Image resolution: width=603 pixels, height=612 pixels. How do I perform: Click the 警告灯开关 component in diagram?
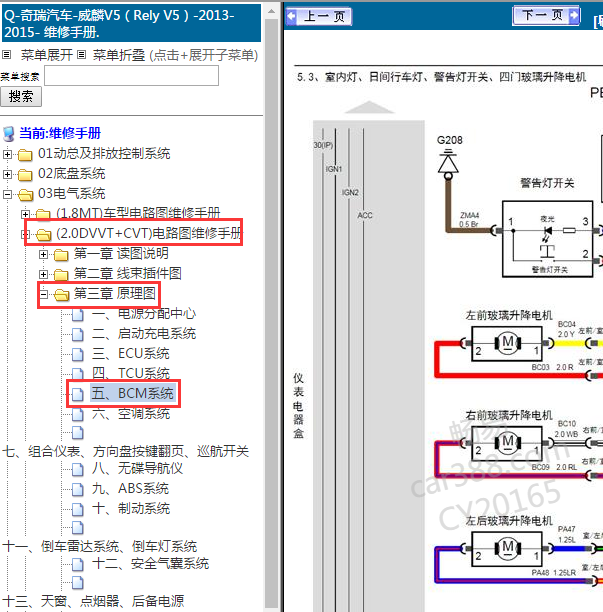[x=547, y=239]
